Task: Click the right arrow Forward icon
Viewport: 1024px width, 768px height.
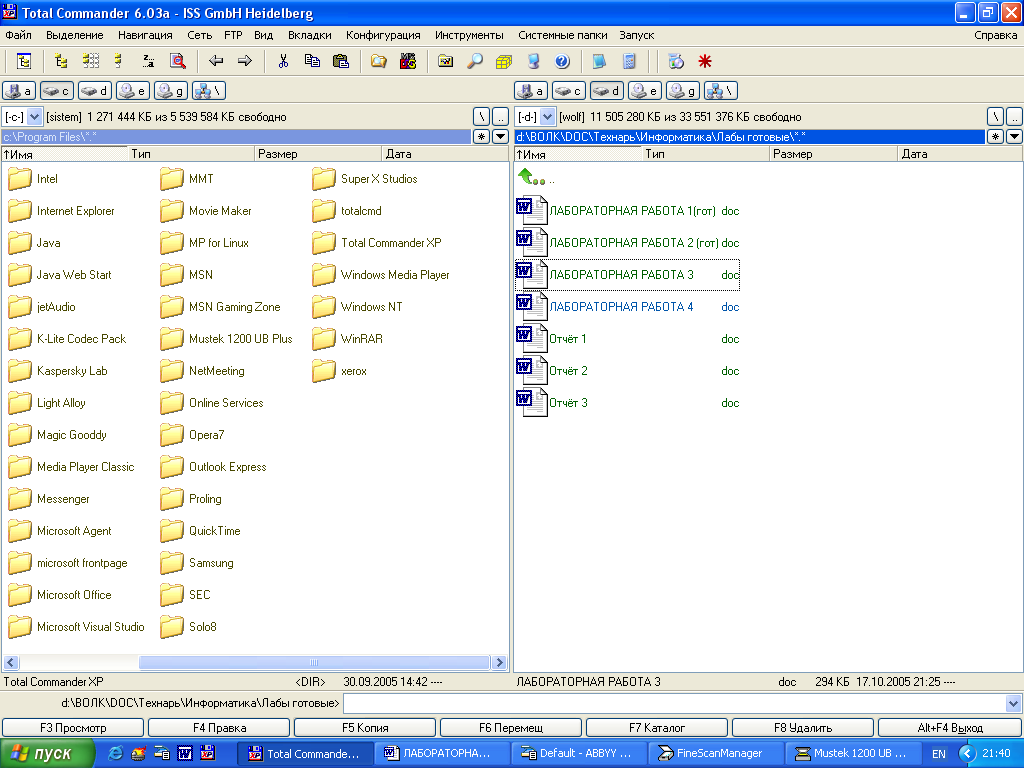Action: point(245,61)
